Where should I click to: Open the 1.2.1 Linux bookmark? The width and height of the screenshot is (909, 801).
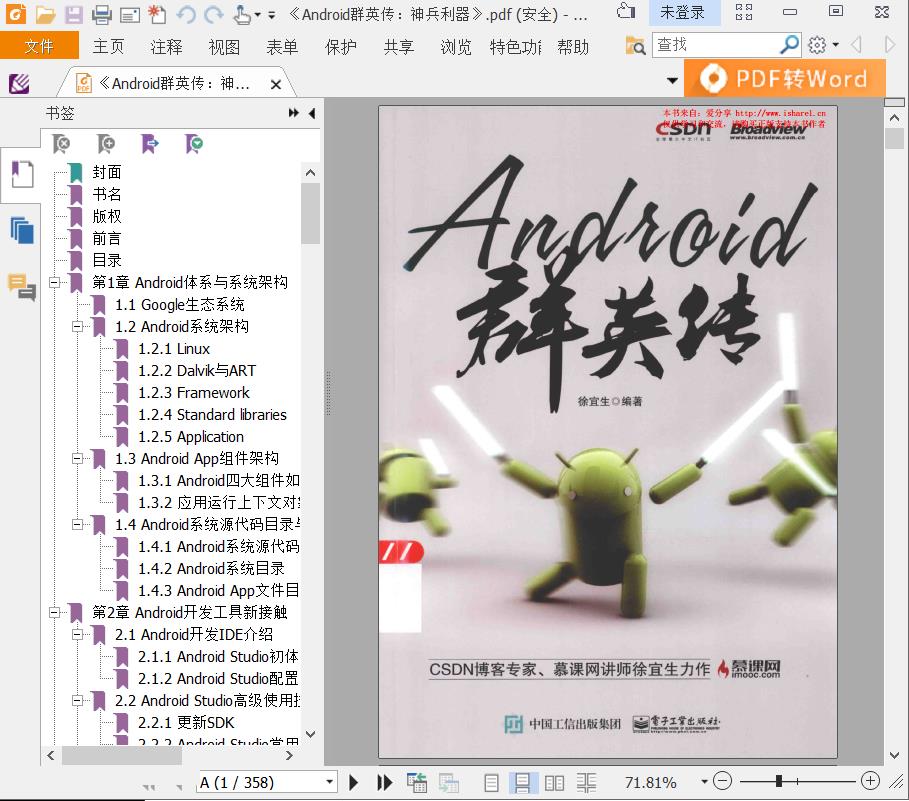(x=174, y=348)
